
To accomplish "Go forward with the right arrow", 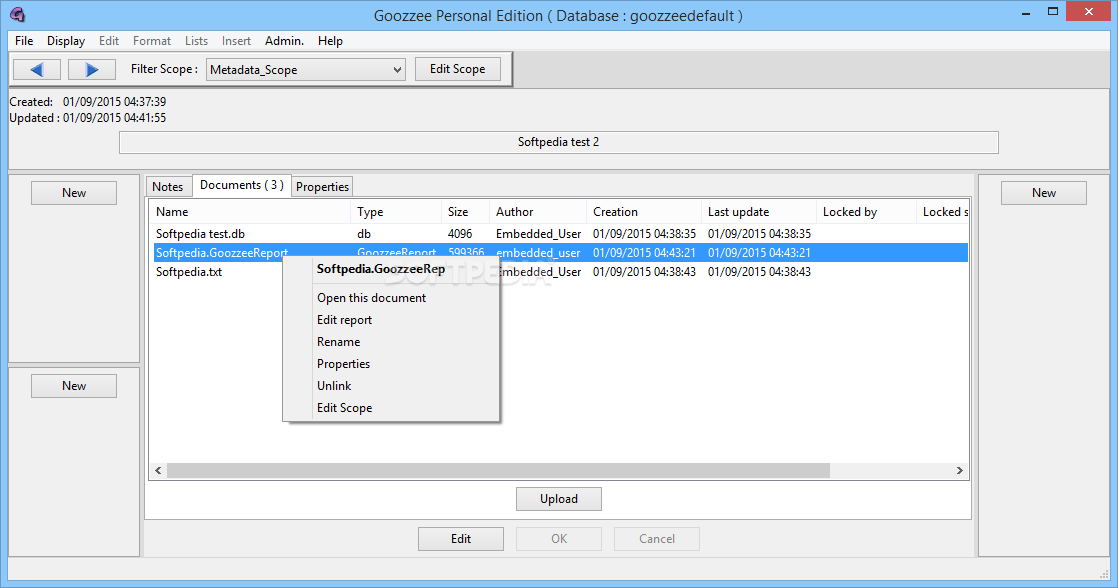I will 91,69.
